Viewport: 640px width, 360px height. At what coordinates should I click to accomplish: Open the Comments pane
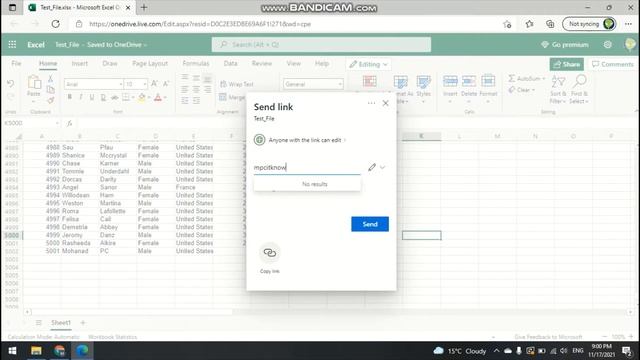[613, 64]
